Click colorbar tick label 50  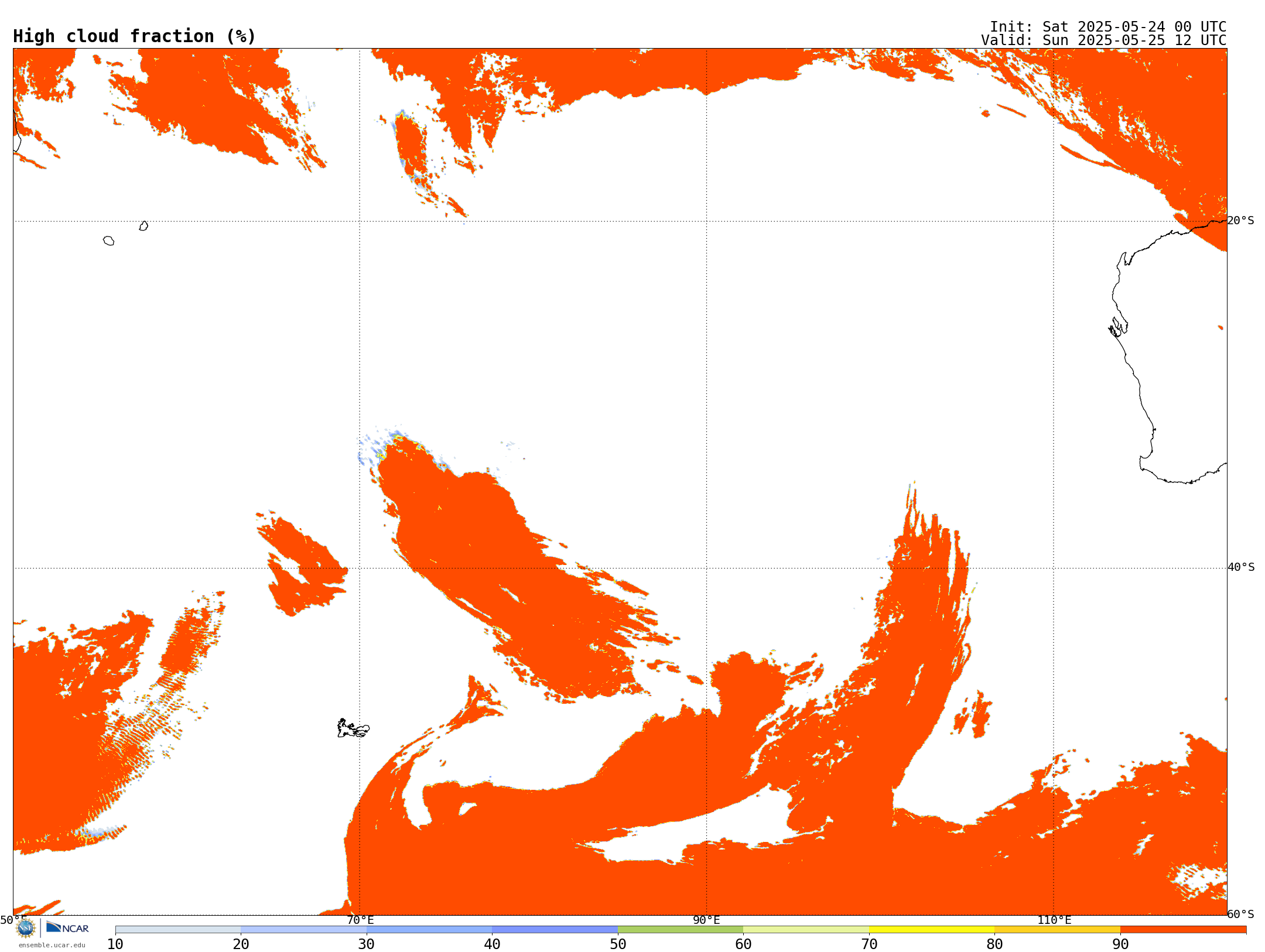point(618,944)
